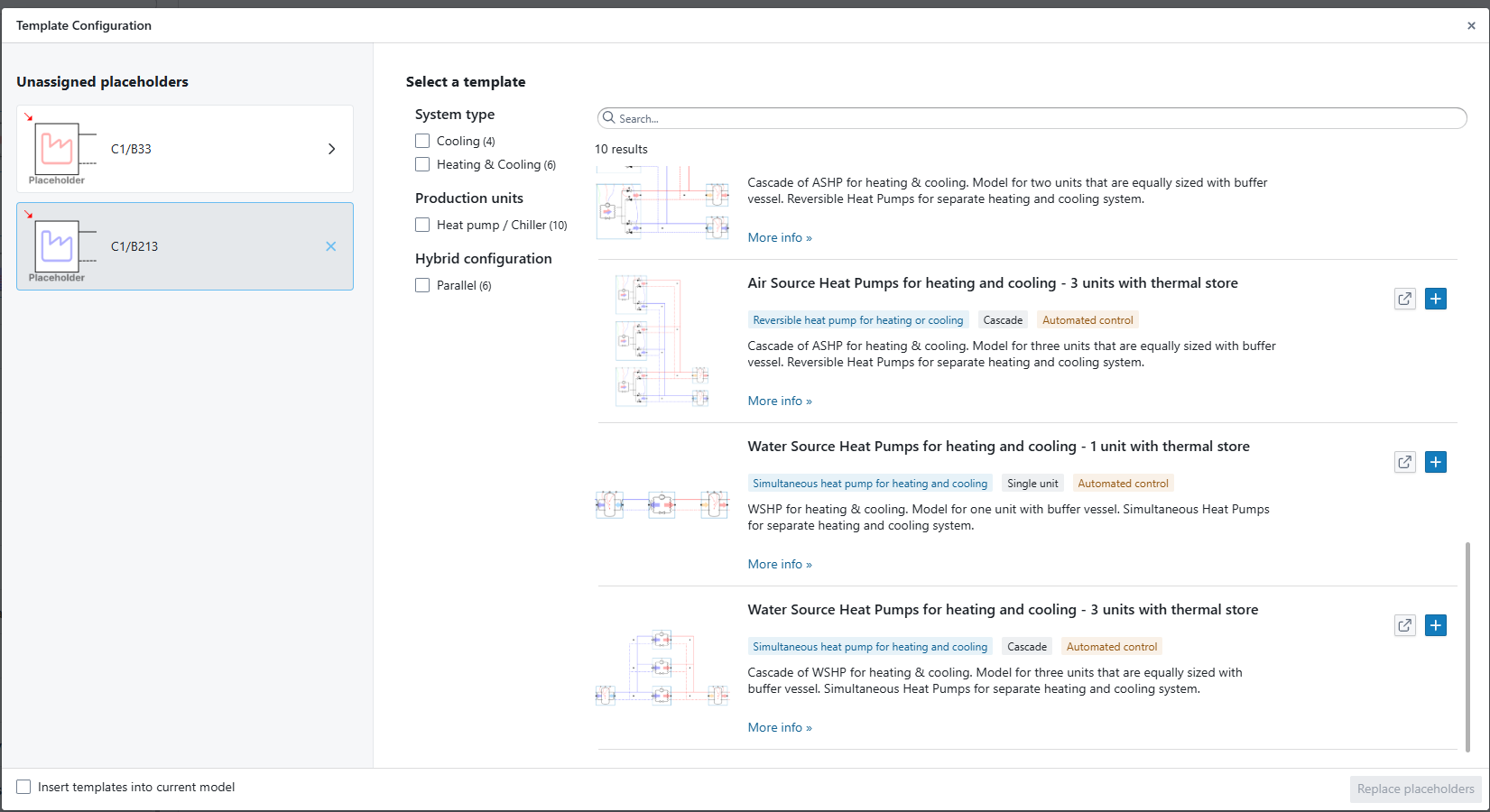The image size is (1490, 812).
Task: Click the Reversible heat pump tag
Action: point(857,320)
